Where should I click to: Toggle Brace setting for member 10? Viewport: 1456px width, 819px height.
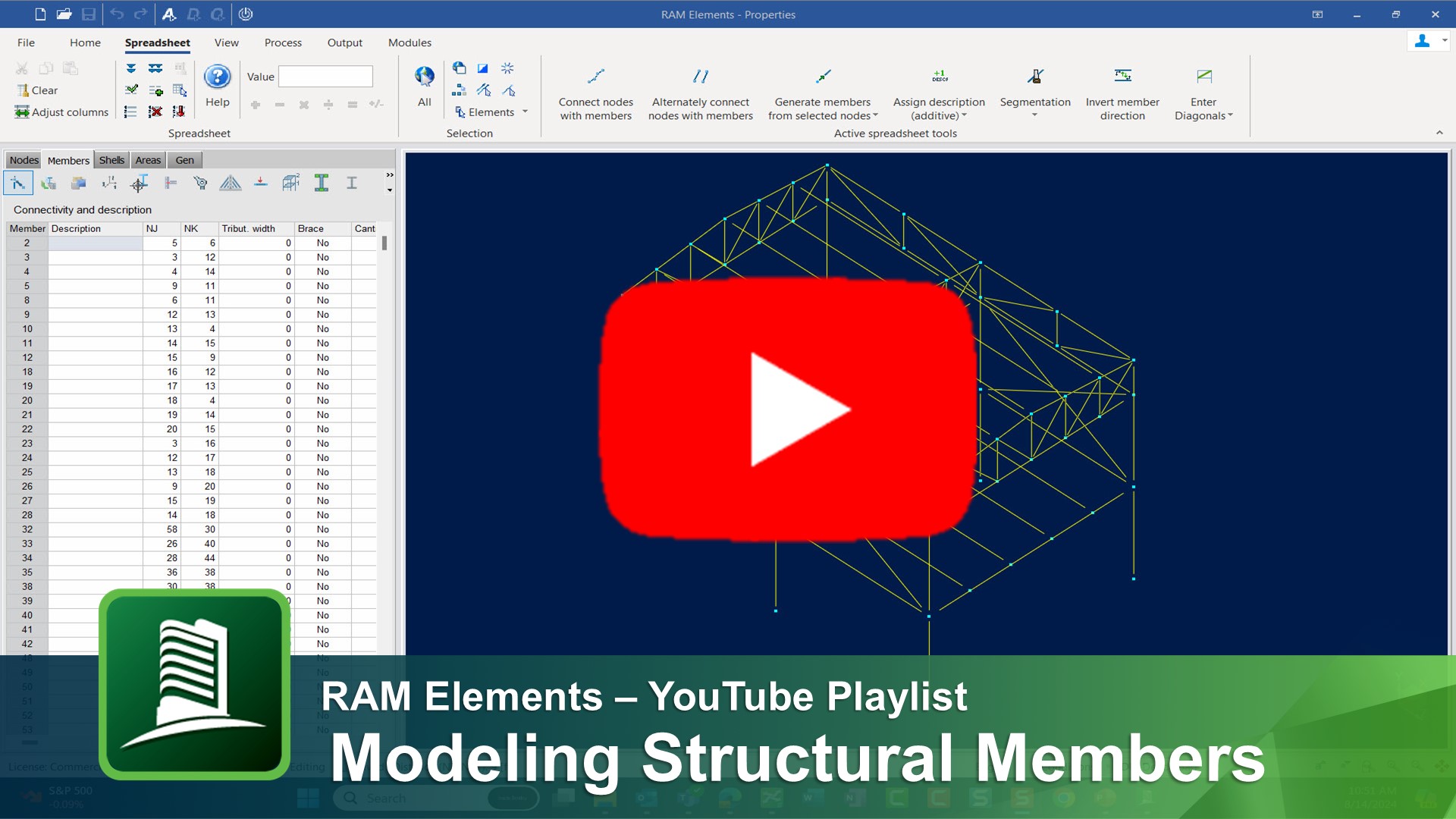pyautogui.click(x=323, y=329)
